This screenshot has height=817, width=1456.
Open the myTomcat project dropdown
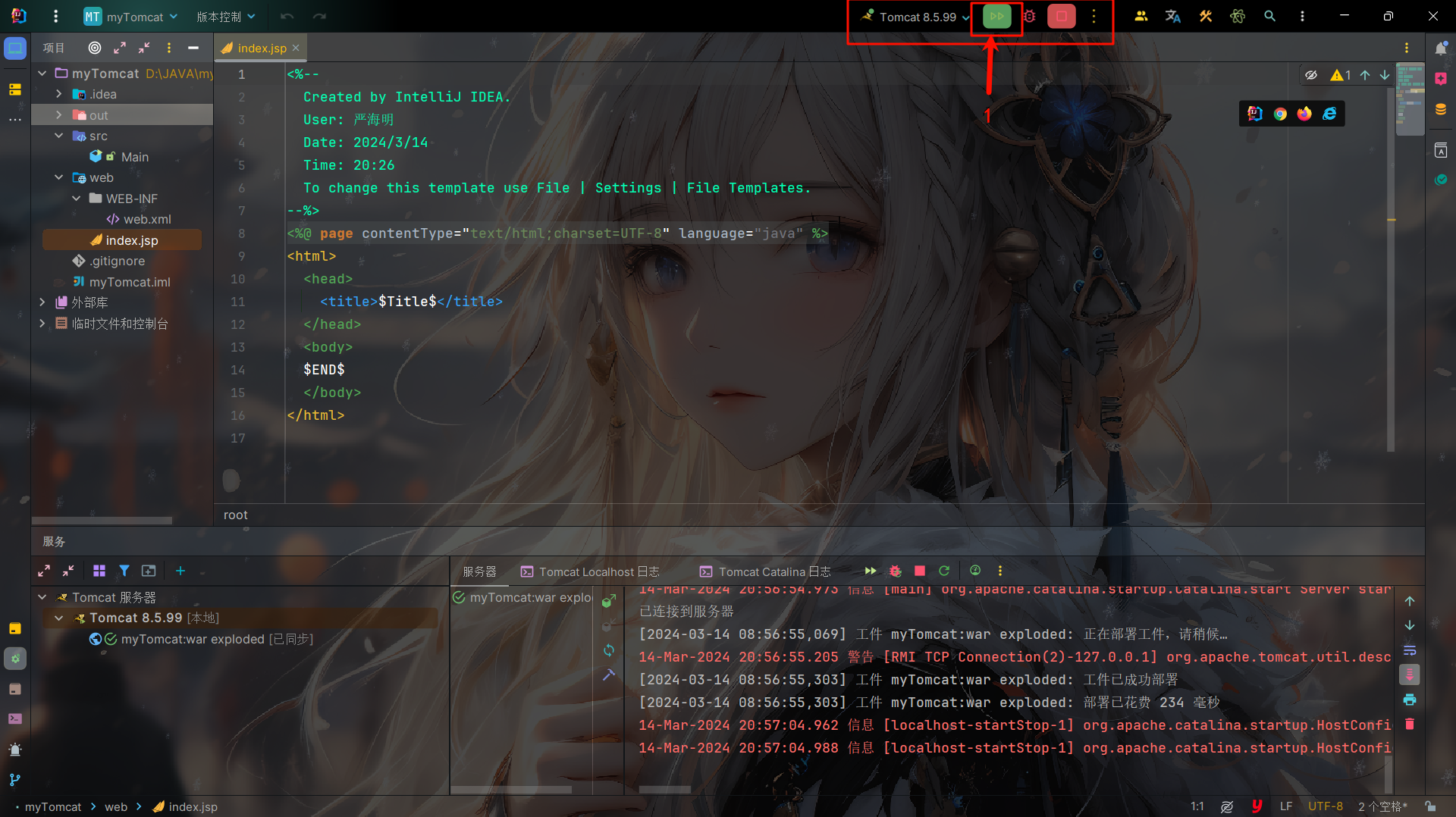[131, 17]
